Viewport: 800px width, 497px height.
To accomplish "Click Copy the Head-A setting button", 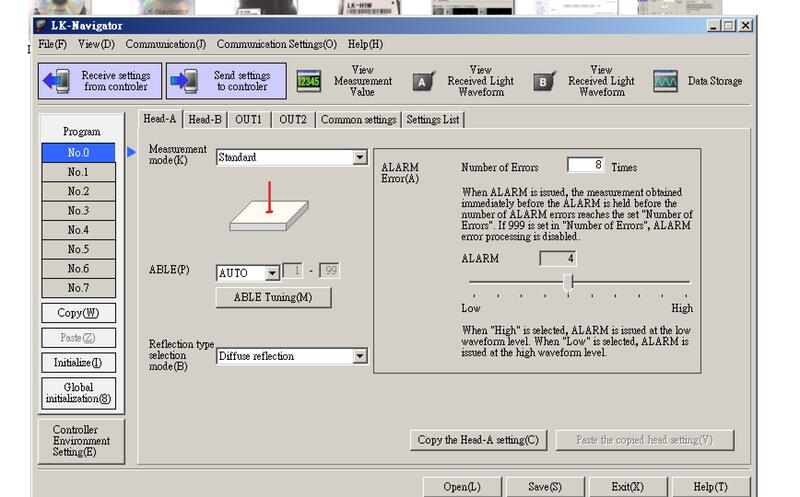I will (x=478, y=440).
